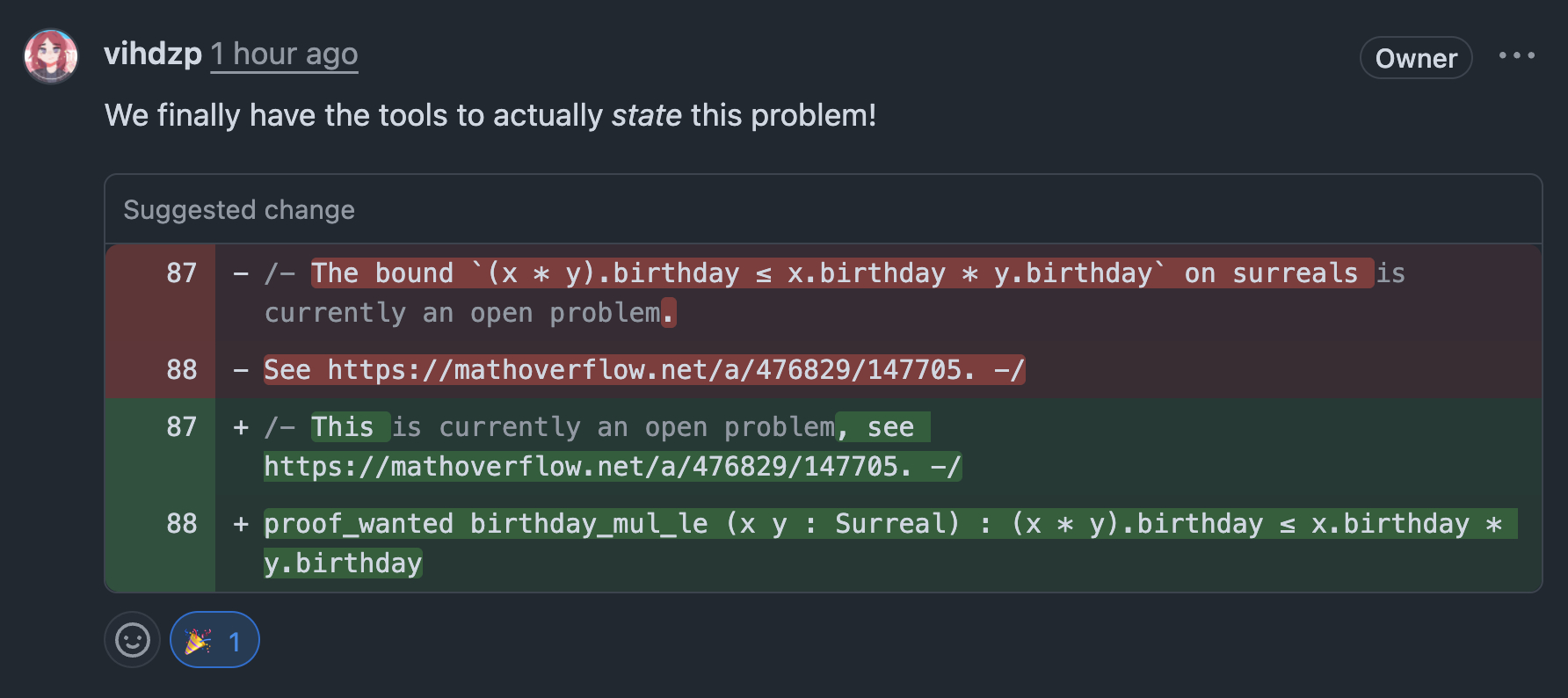Click the italic word "state" in the comment

tap(646, 116)
